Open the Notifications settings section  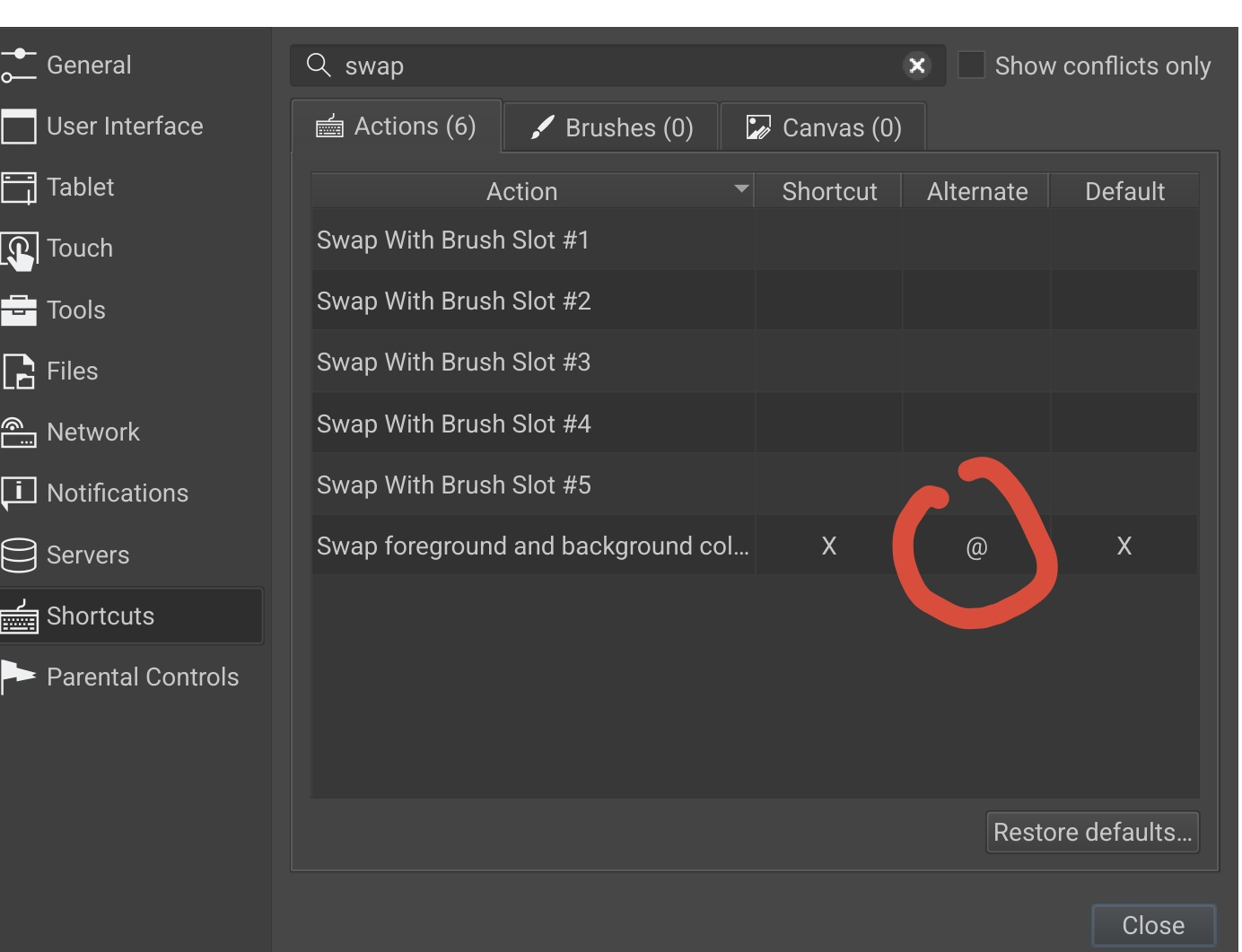click(117, 493)
